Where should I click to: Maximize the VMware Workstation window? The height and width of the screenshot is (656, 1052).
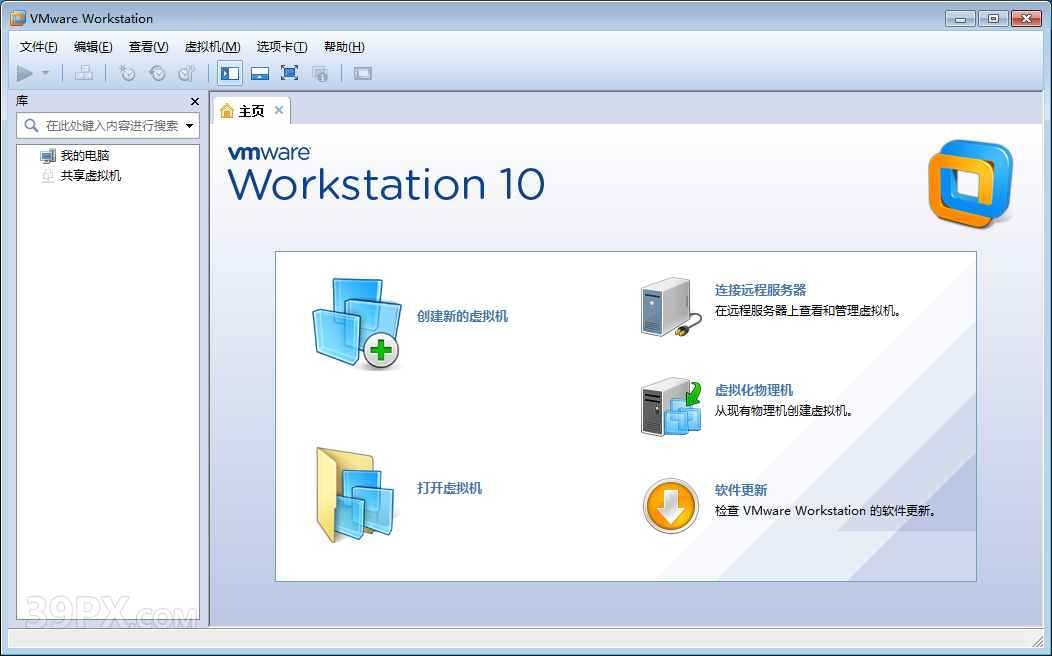pos(993,18)
